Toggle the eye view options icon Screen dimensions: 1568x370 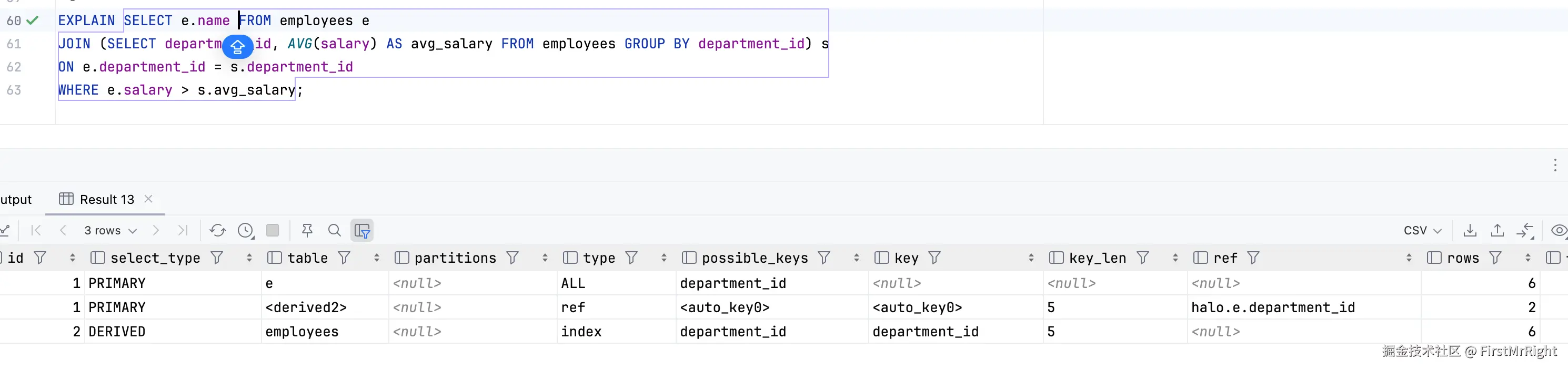(1559, 230)
